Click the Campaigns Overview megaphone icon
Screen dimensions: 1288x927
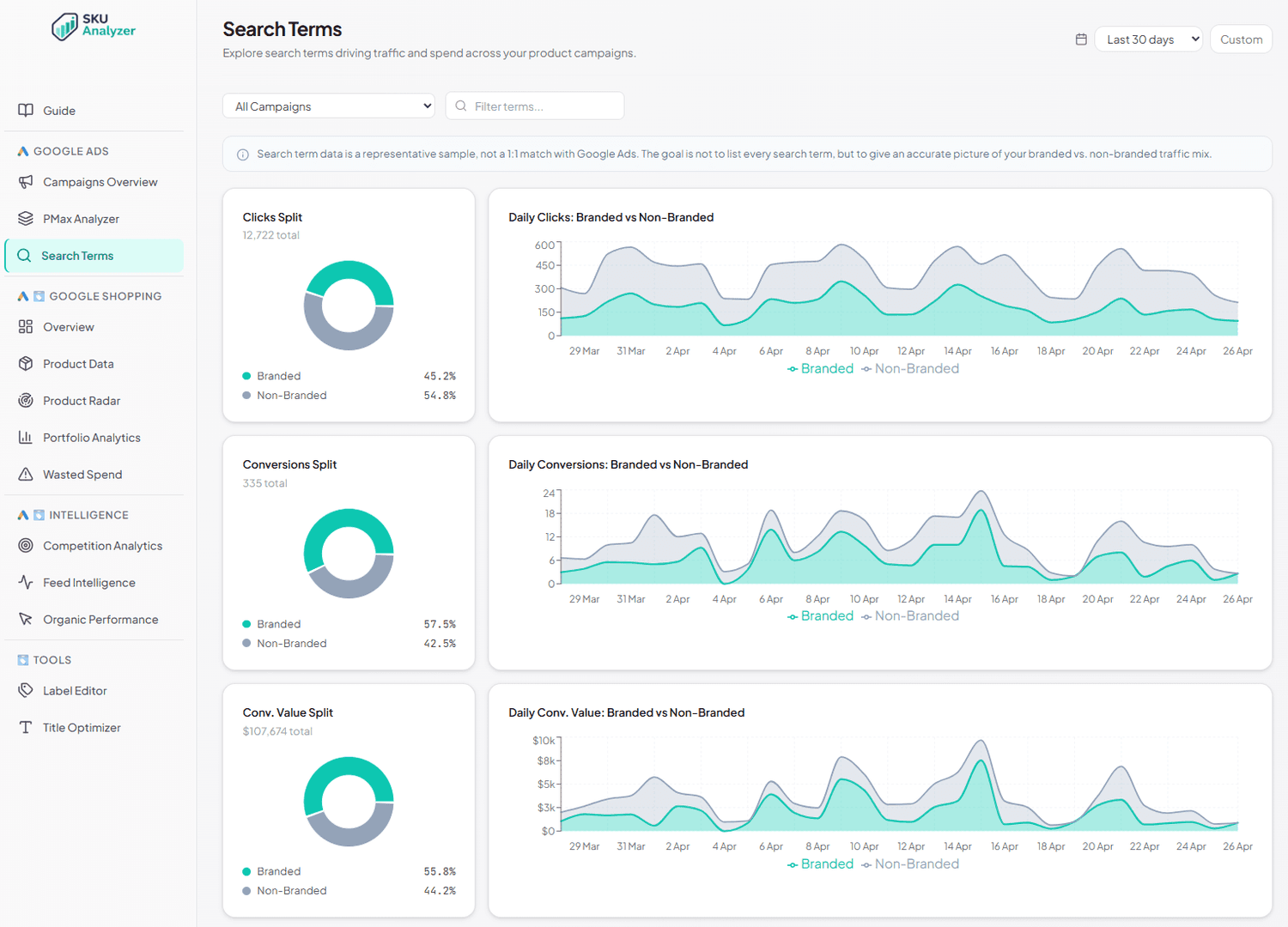pos(26,181)
